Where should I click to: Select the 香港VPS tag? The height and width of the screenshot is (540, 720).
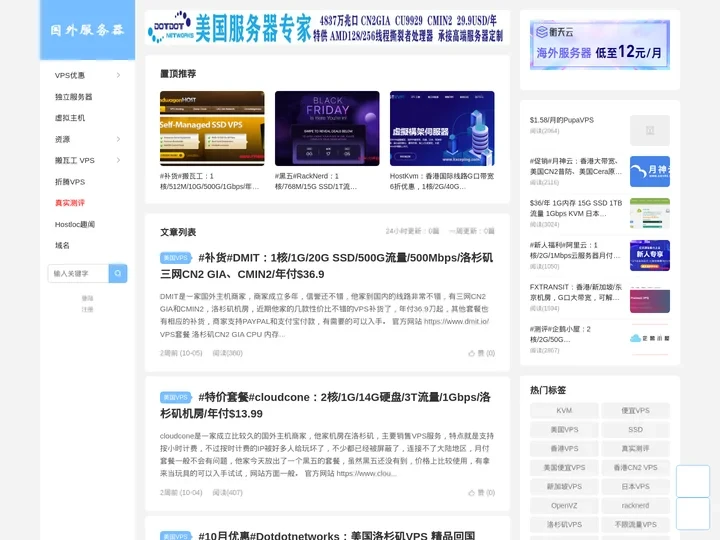(564, 449)
